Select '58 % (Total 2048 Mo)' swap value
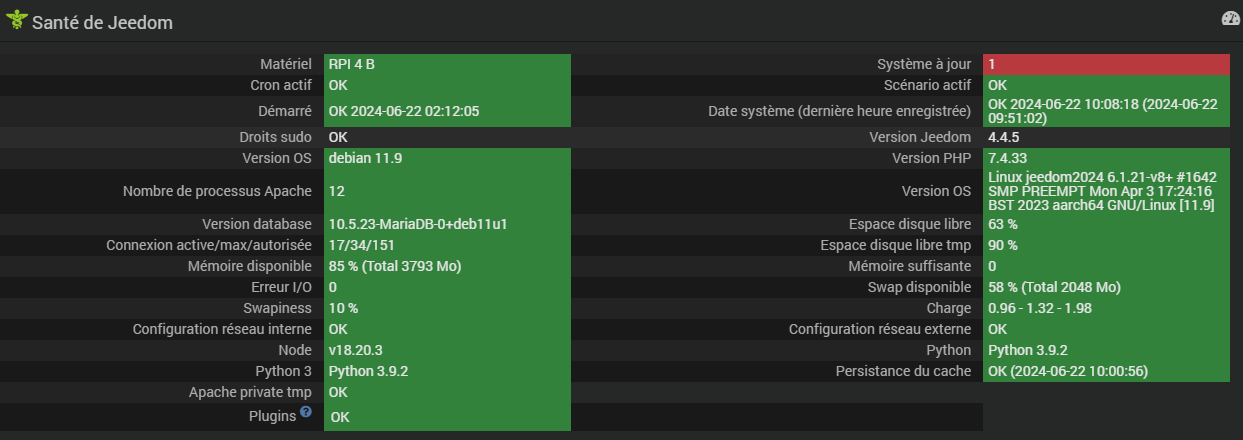 pyautogui.click(x=1054, y=287)
